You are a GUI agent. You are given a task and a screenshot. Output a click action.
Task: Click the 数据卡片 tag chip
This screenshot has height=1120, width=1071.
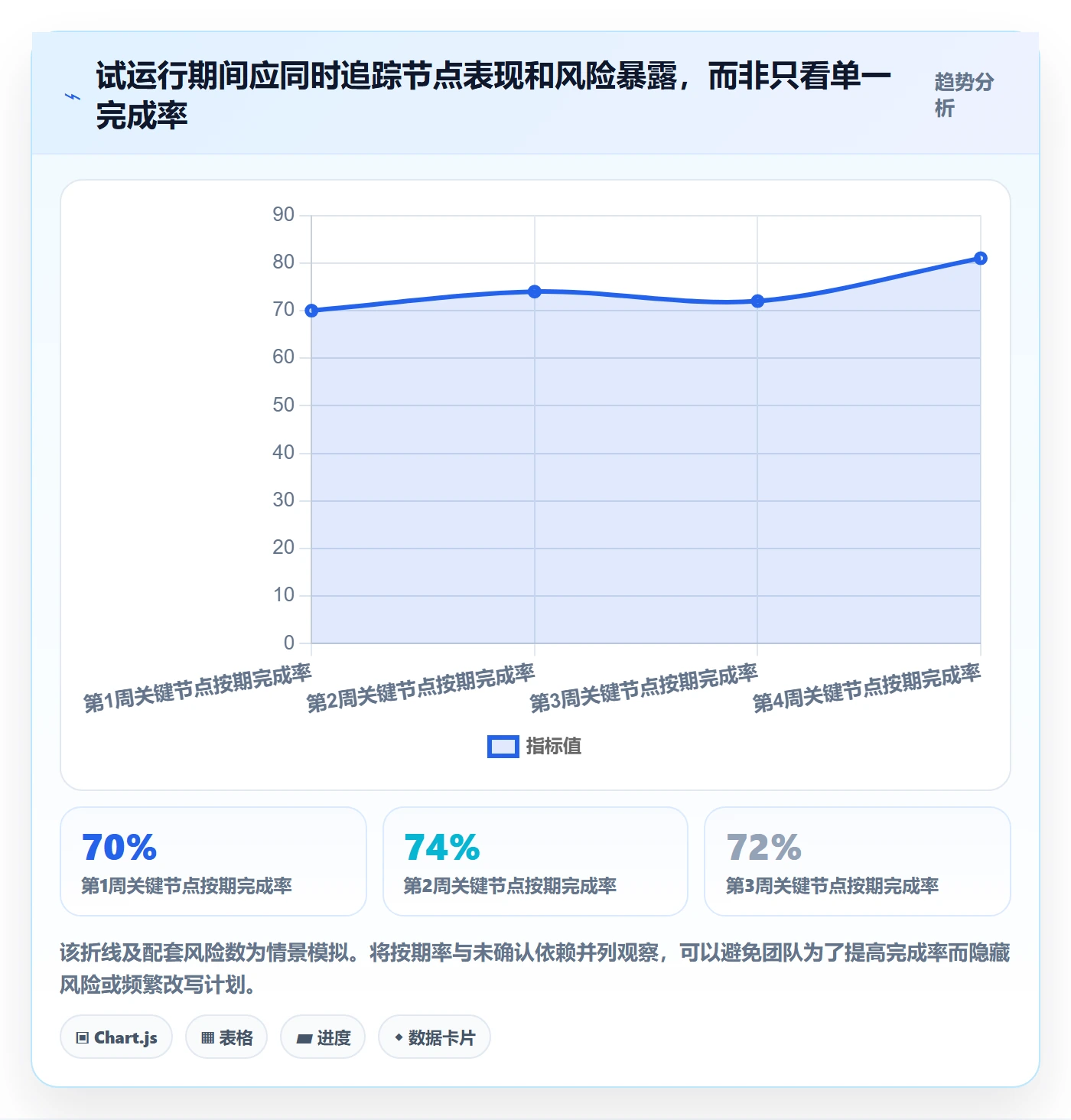point(435,1037)
